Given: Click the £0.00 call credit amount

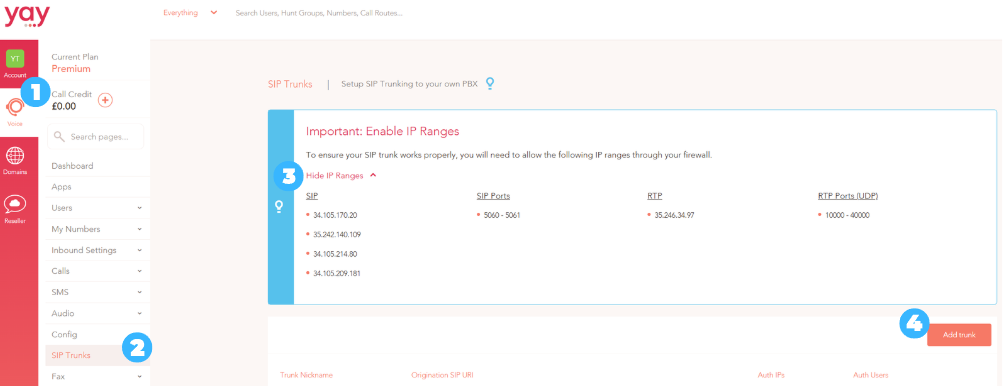Looking at the screenshot, I should click(x=63, y=106).
